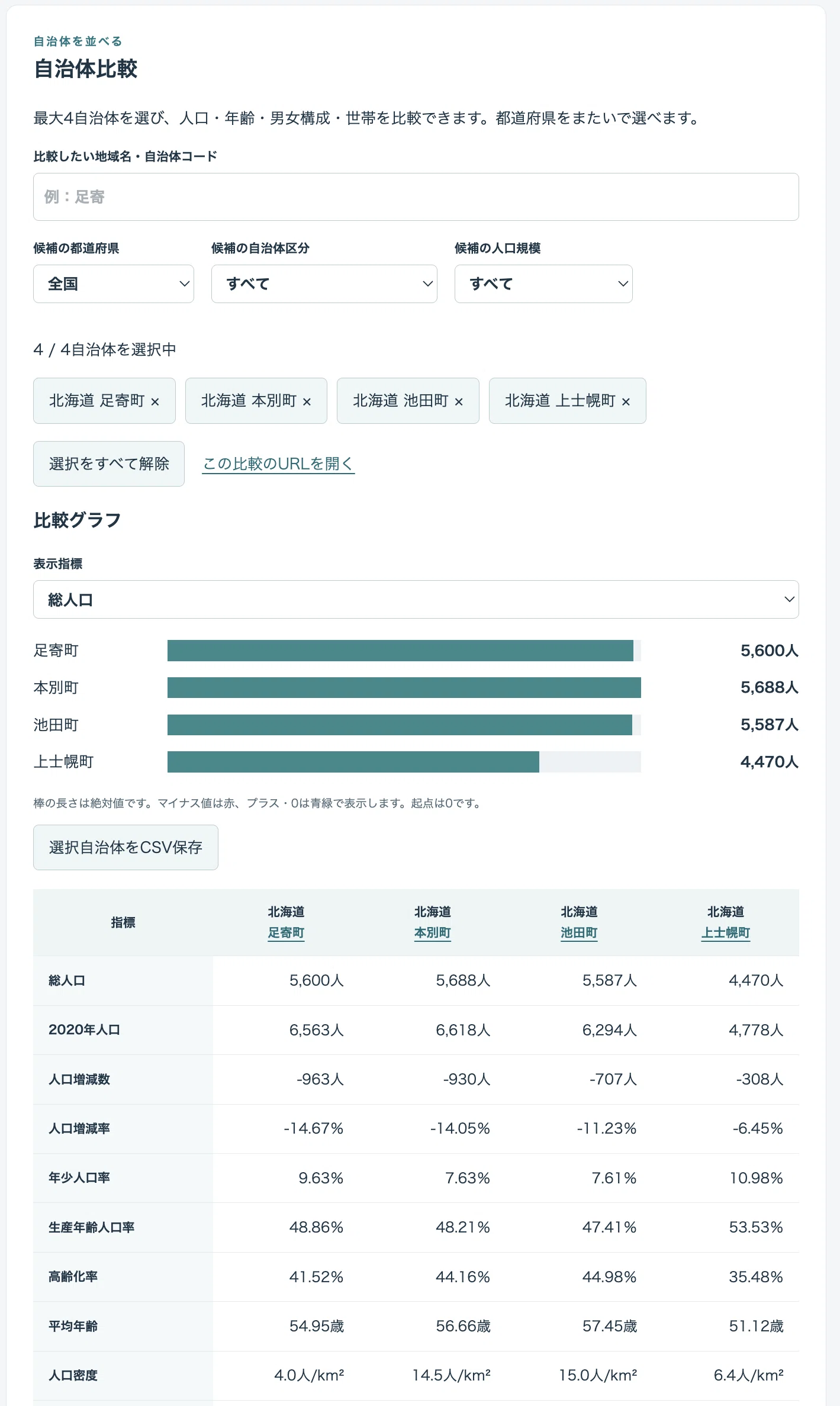
Task: Click the 本別町 population bar
Action: coord(404,687)
